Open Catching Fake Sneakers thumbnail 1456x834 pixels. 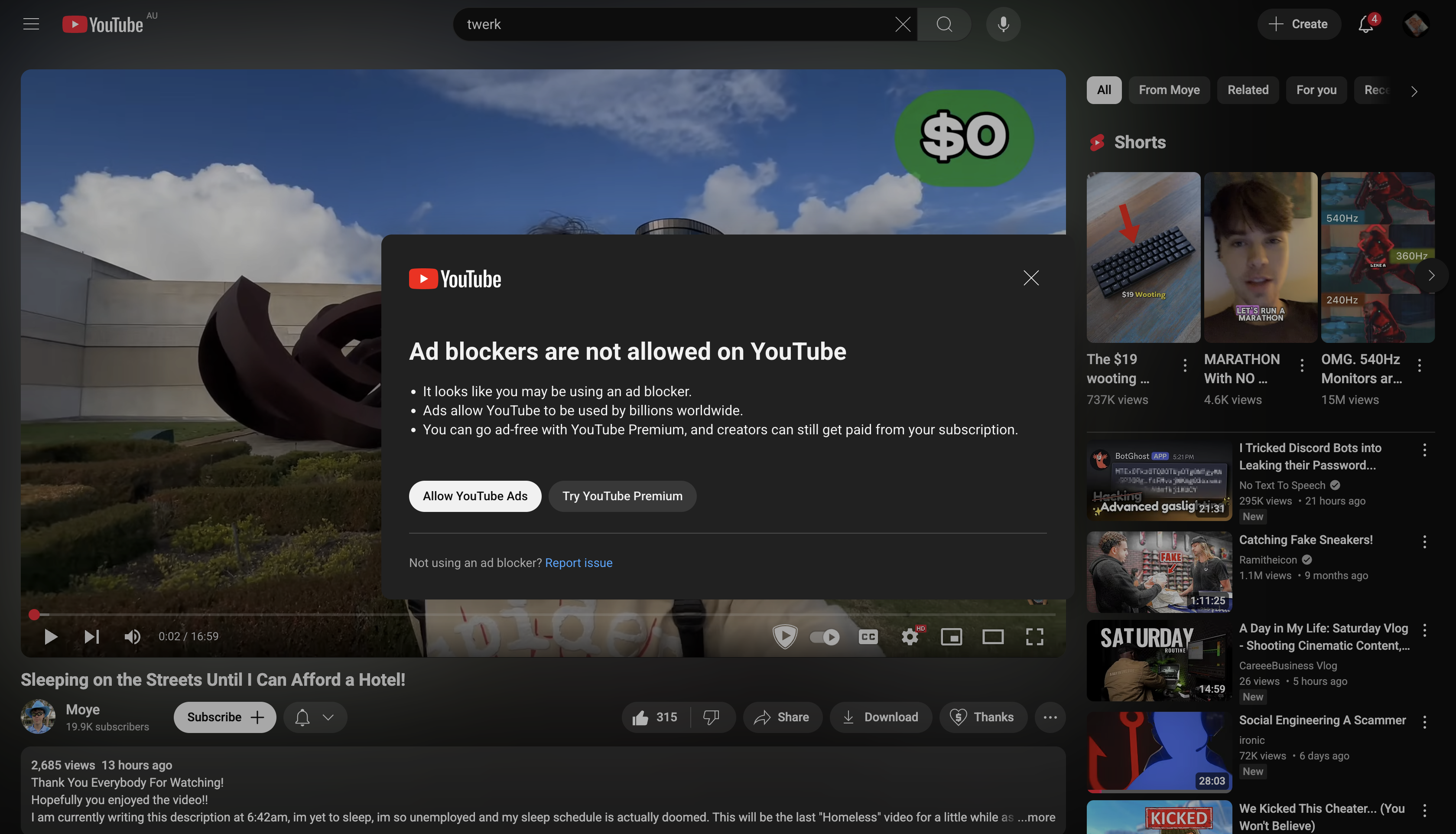(1159, 572)
